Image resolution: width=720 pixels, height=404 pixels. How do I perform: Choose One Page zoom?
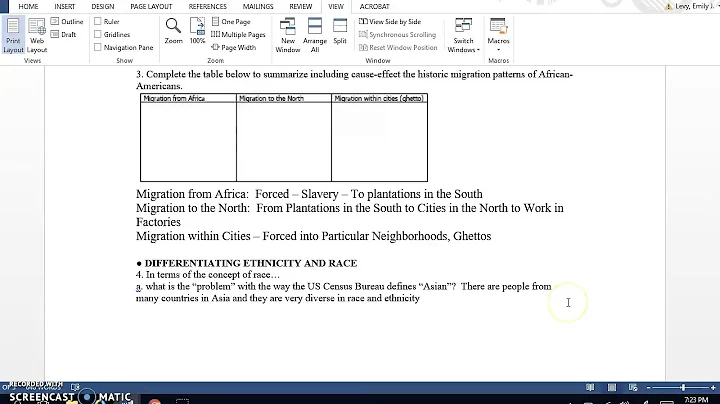click(231, 22)
